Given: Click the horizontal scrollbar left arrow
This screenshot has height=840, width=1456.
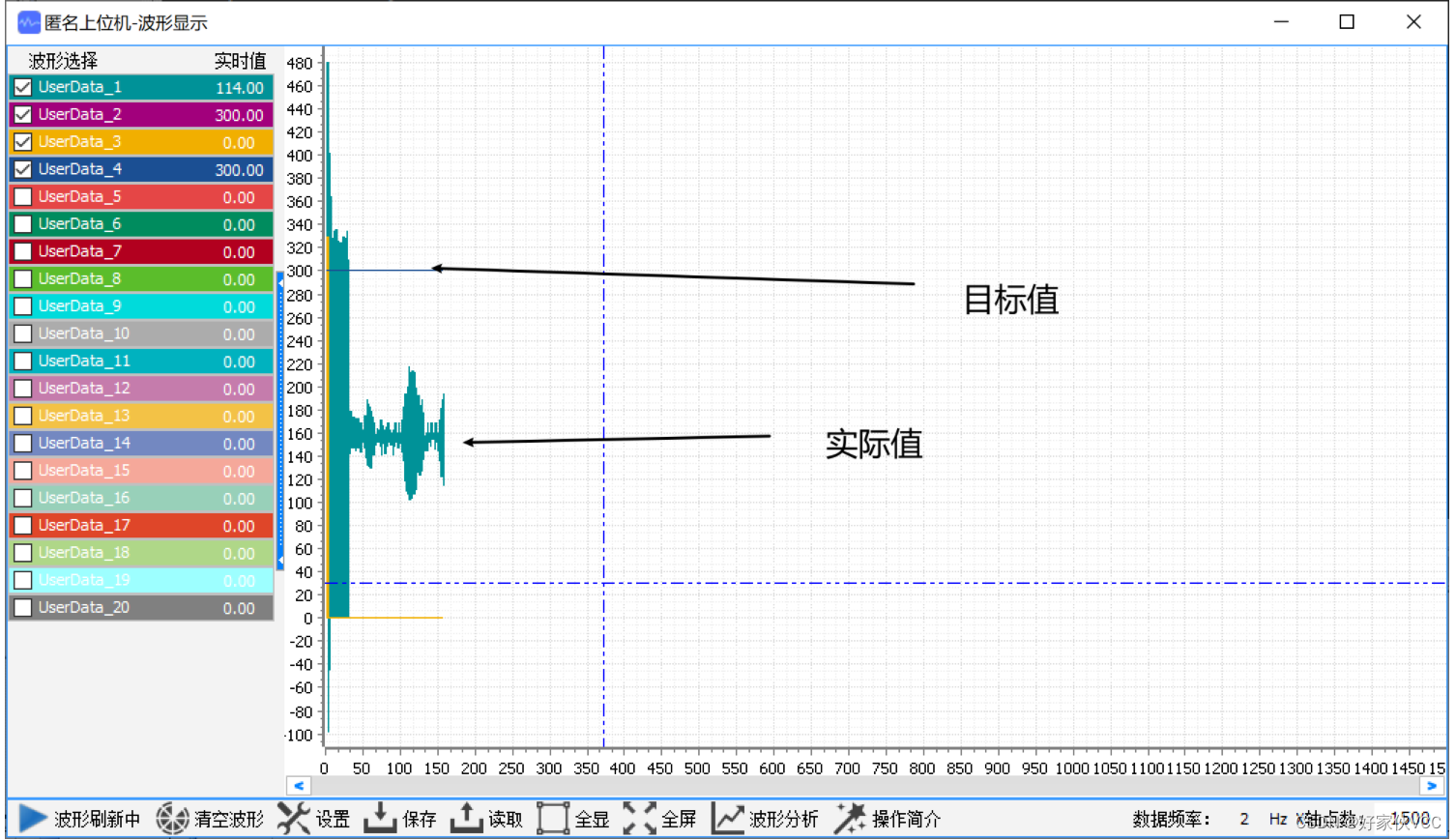Looking at the screenshot, I should (299, 786).
